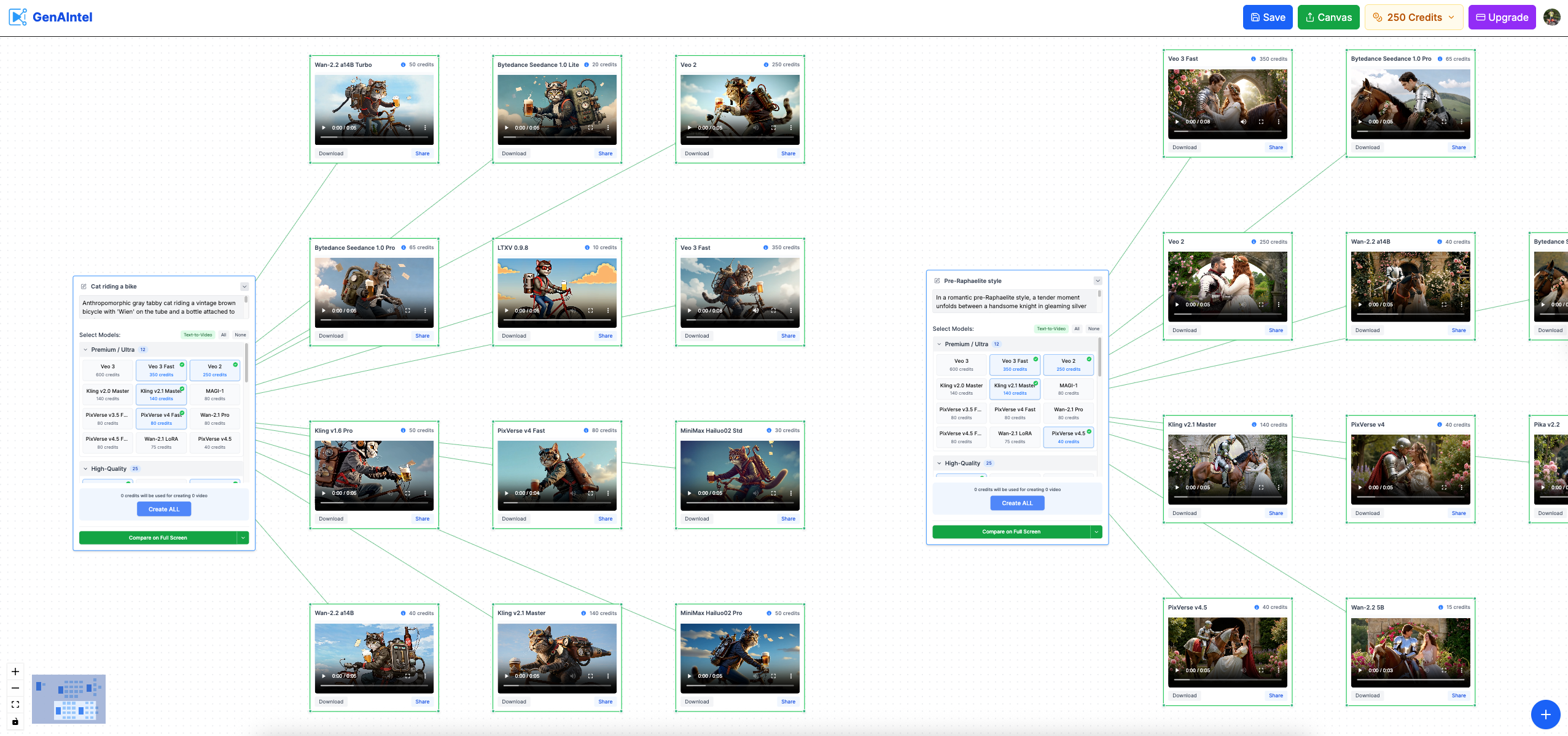Click the purple Upgrade button

[1502, 17]
